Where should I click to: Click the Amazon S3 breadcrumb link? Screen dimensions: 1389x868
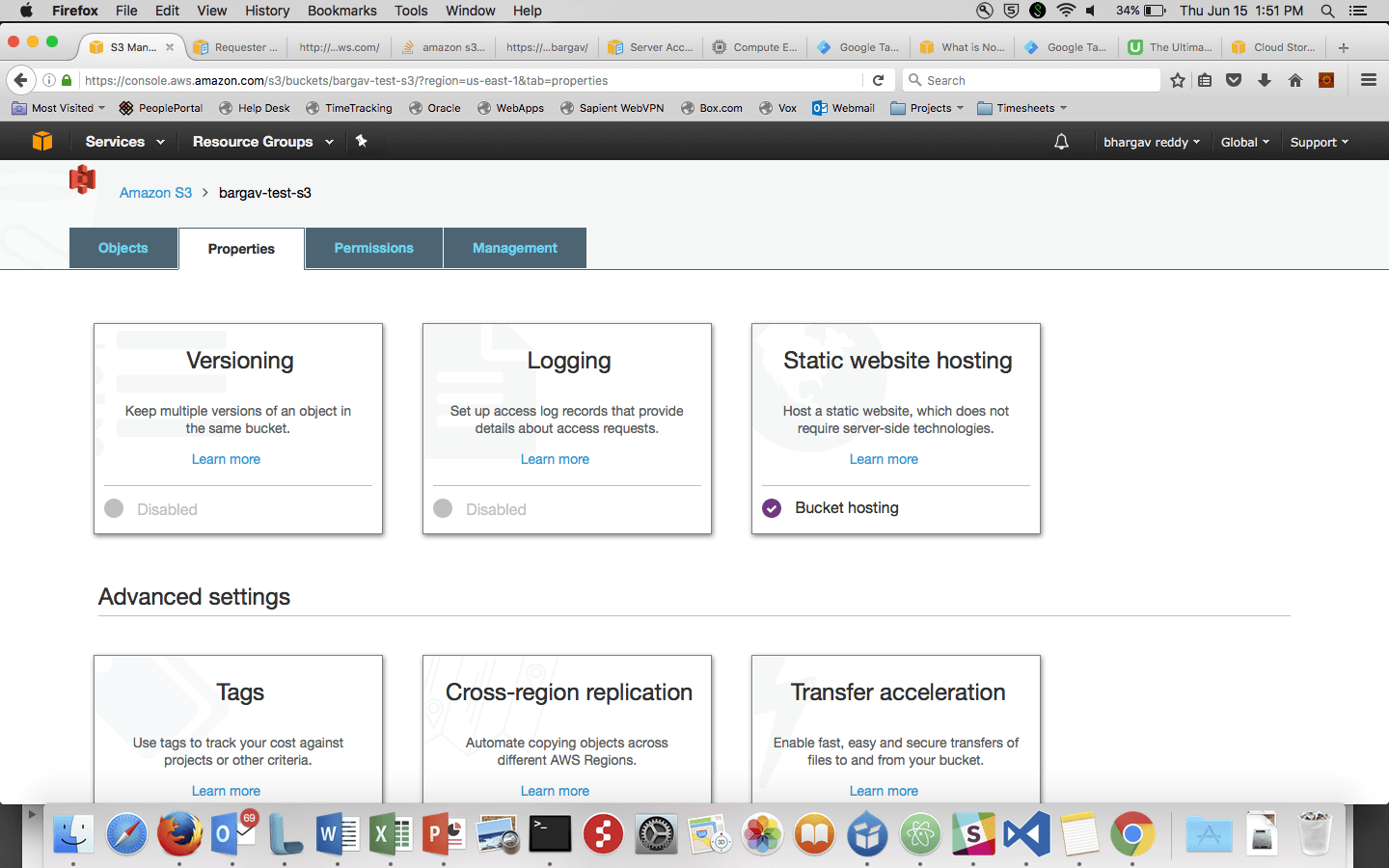155,193
